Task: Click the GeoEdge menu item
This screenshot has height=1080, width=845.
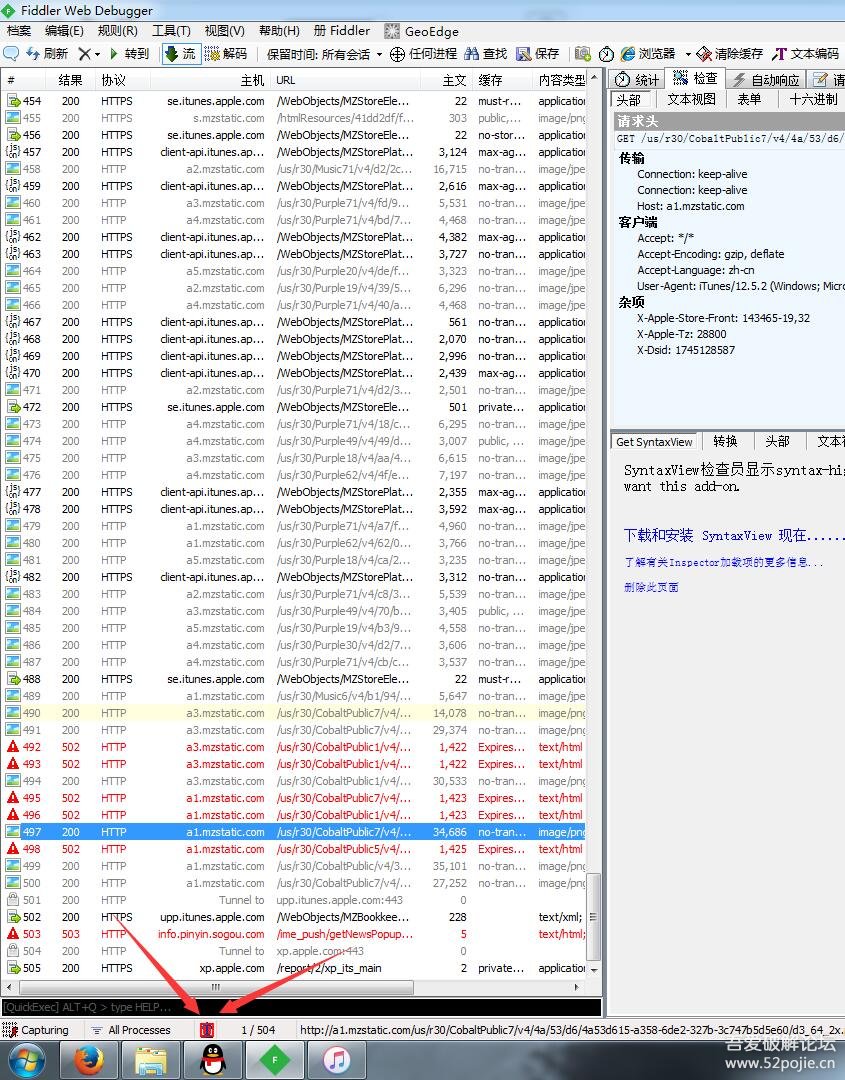Action: coord(421,31)
